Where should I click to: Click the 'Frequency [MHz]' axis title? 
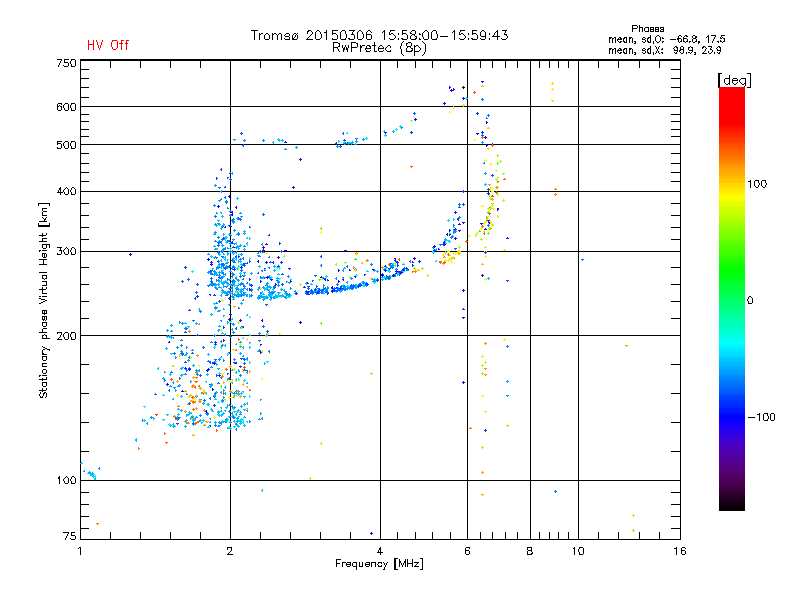point(379,564)
